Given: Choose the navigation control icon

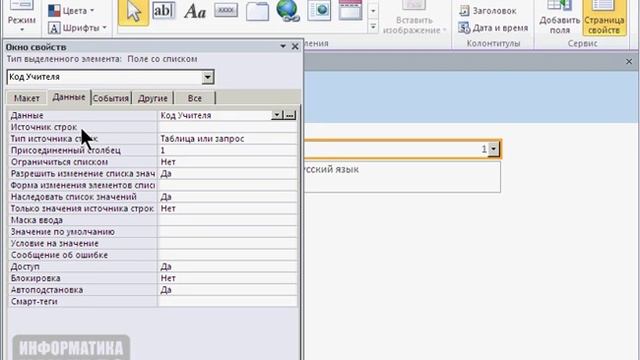Looking at the screenshot, I should pos(350,11).
